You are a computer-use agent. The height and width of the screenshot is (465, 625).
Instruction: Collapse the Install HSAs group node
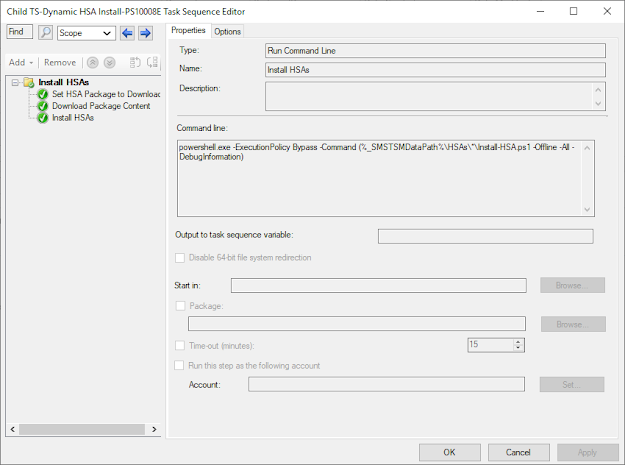[x=15, y=82]
